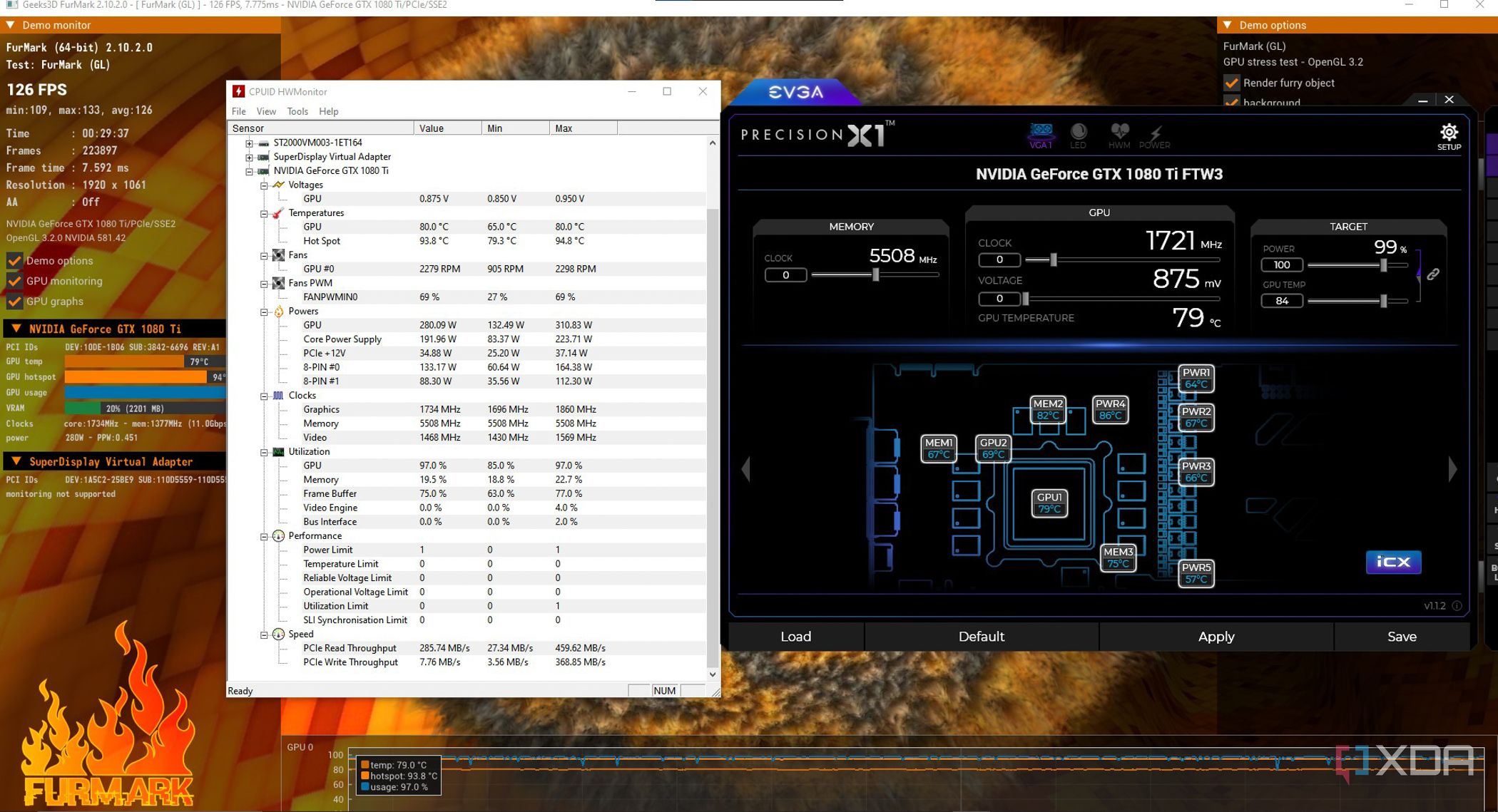The height and width of the screenshot is (812, 1498).
Task: Toggle the iCX sensor view button
Action: click(1393, 562)
